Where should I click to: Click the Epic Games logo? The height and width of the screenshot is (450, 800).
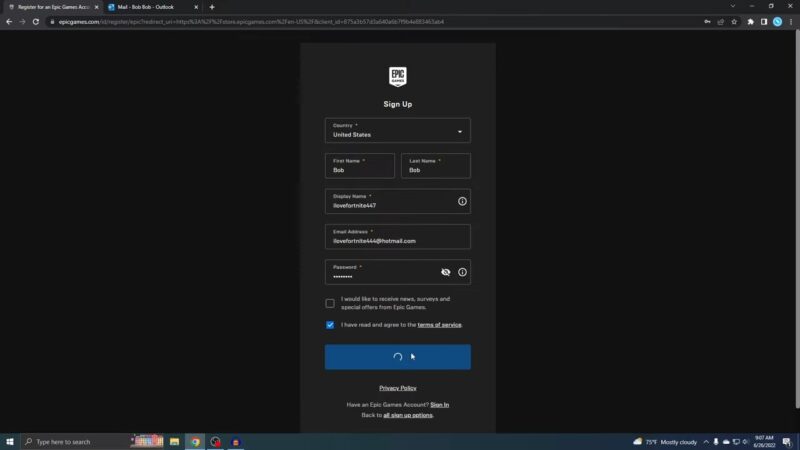(397, 77)
